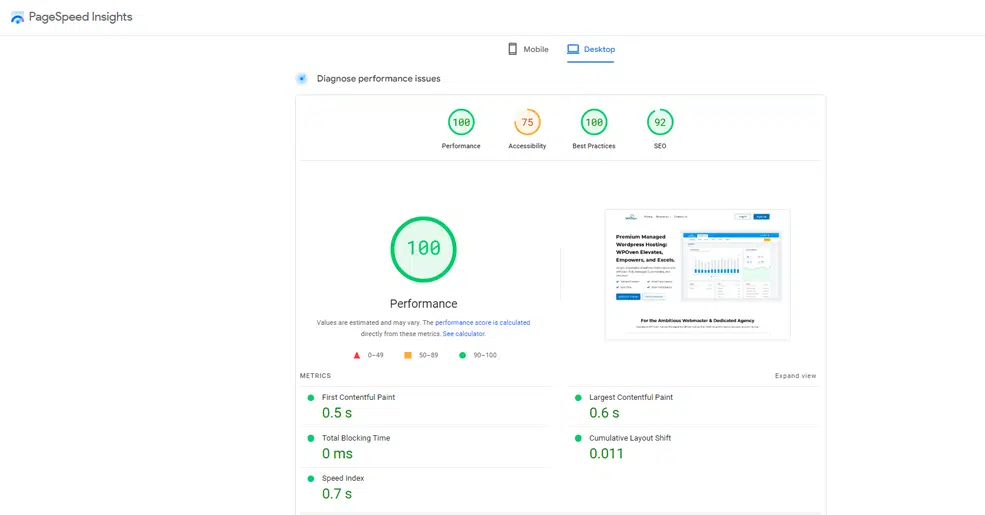The image size is (985, 515).
Task: Click the PageSpeed Insights logo icon
Action: click(x=17, y=18)
